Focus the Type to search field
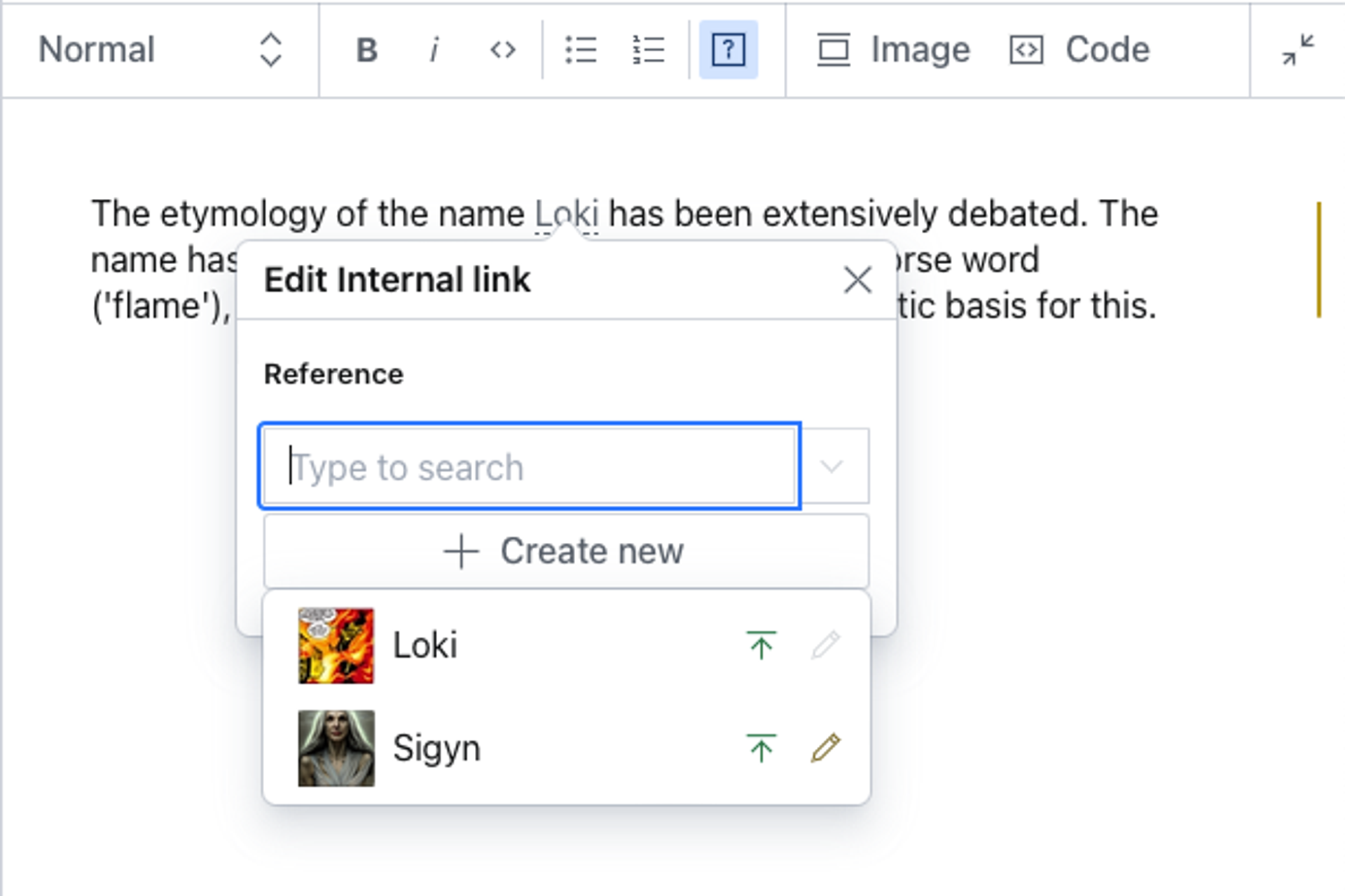Image resolution: width=1345 pixels, height=896 pixels. [x=530, y=466]
